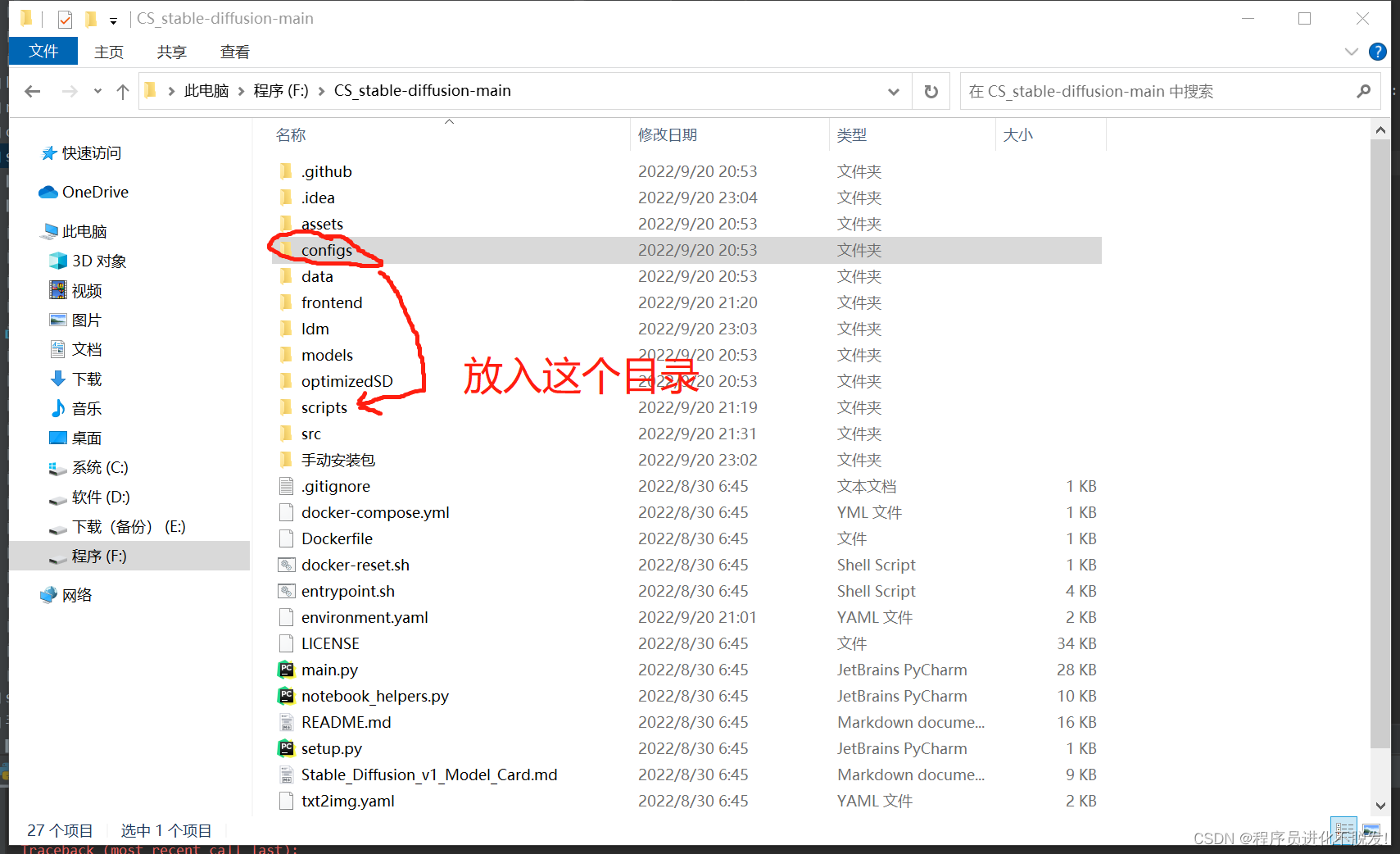This screenshot has width=1400, height=854.
Task: Select the entrypoint.sh script icon
Action: coord(286,591)
